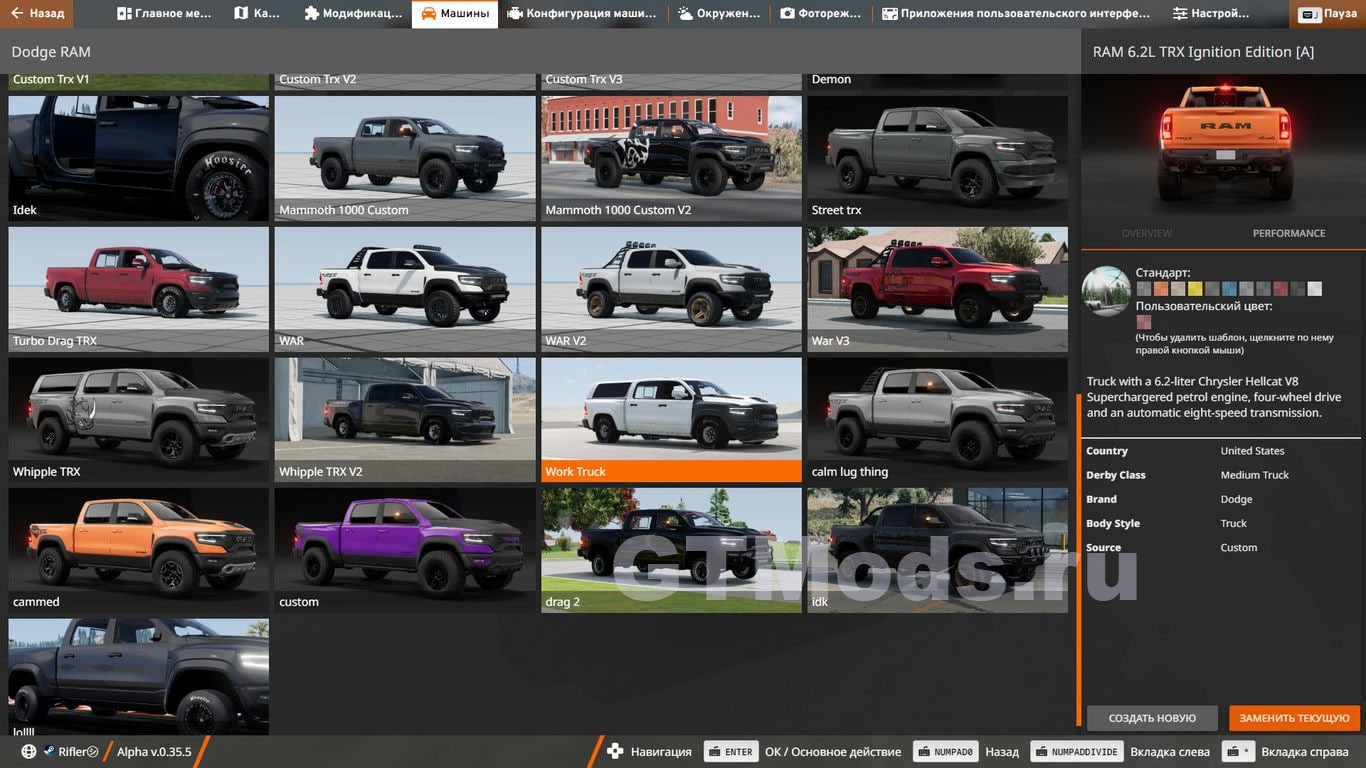This screenshot has height=768, width=1366.
Task: Click the Medium Truck derby class value
Action: [1254, 475]
